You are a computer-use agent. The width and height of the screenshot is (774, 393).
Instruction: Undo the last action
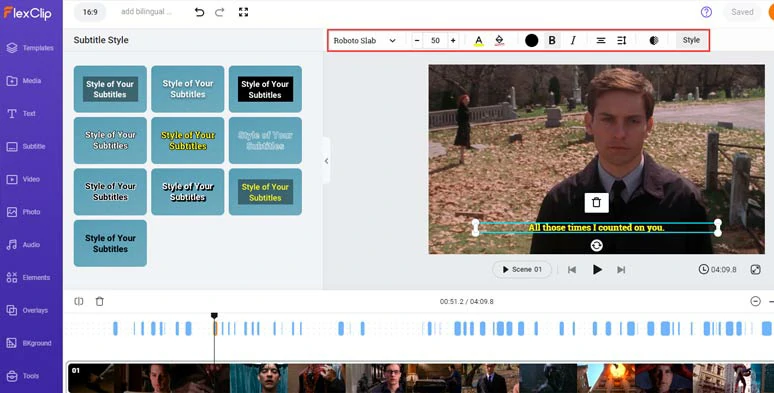199,12
